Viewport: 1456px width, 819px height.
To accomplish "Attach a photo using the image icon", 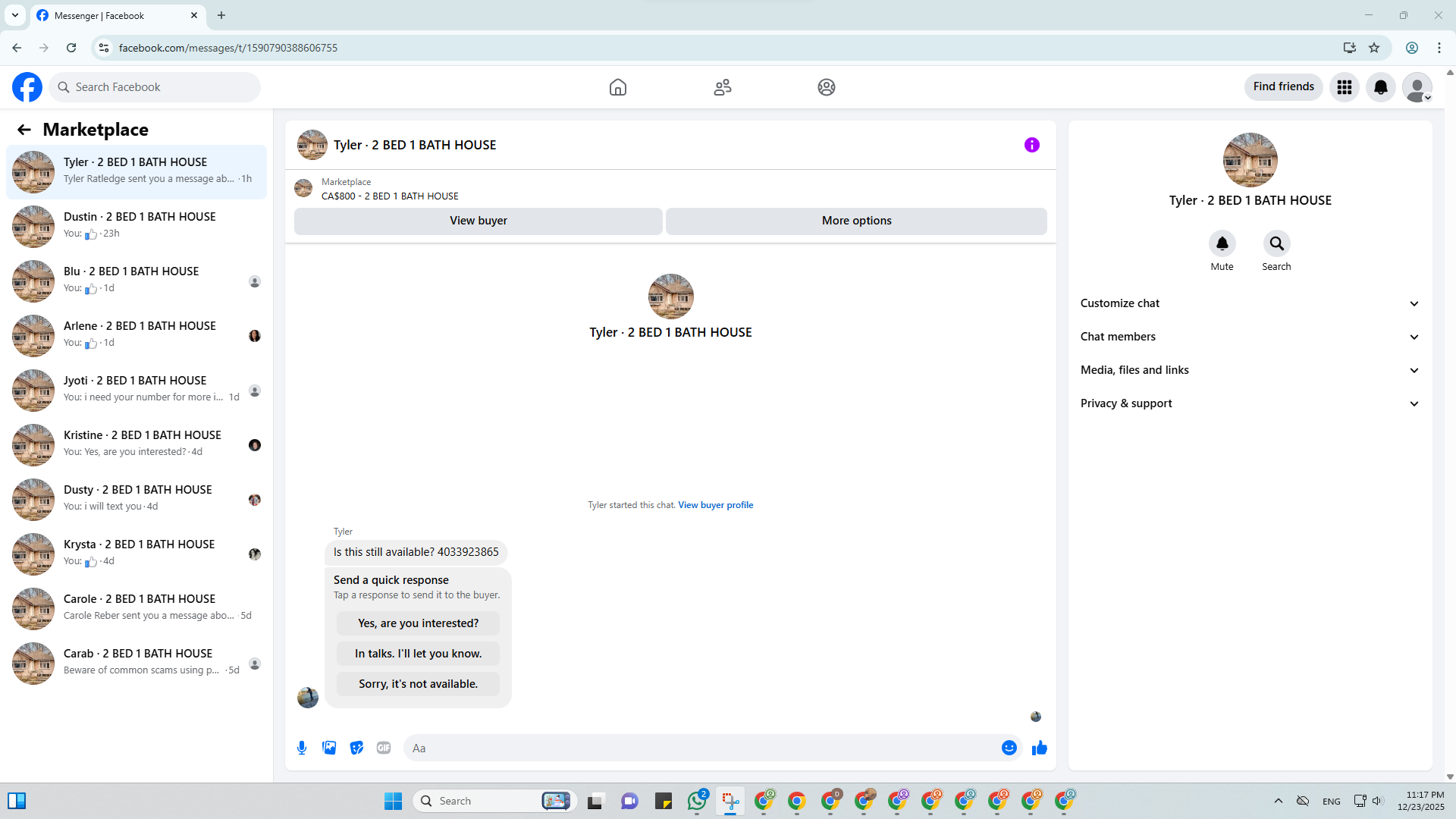I will (329, 748).
